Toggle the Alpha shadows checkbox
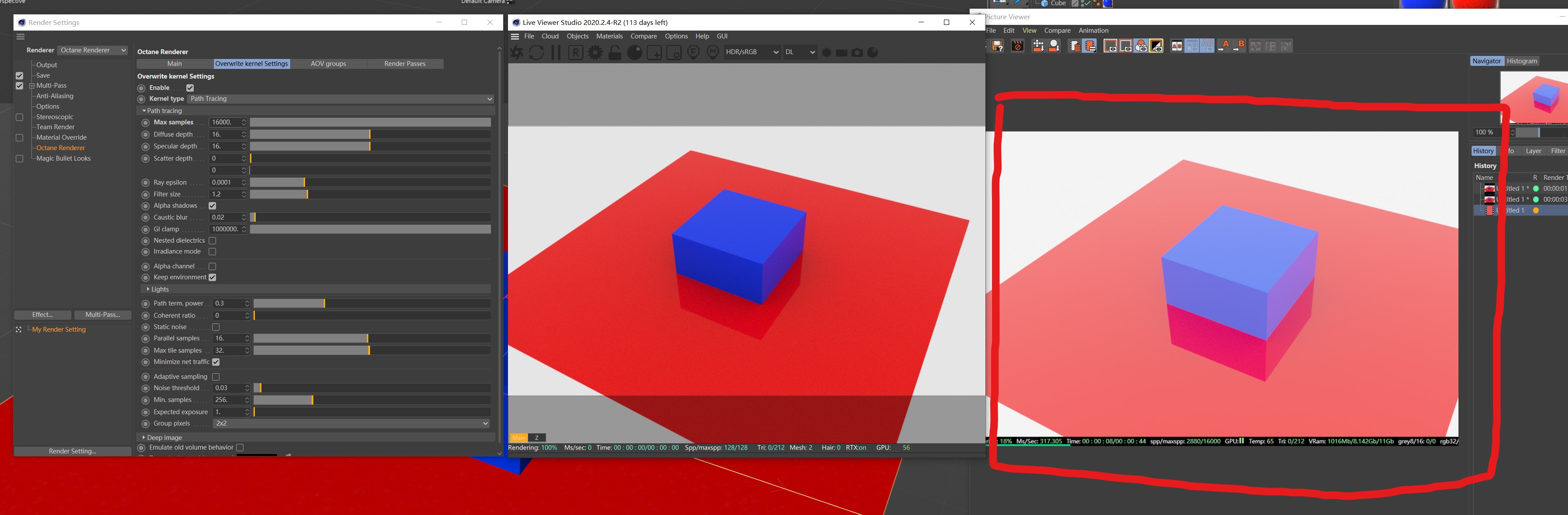This screenshot has width=1568, height=515. tap(213, 206)
